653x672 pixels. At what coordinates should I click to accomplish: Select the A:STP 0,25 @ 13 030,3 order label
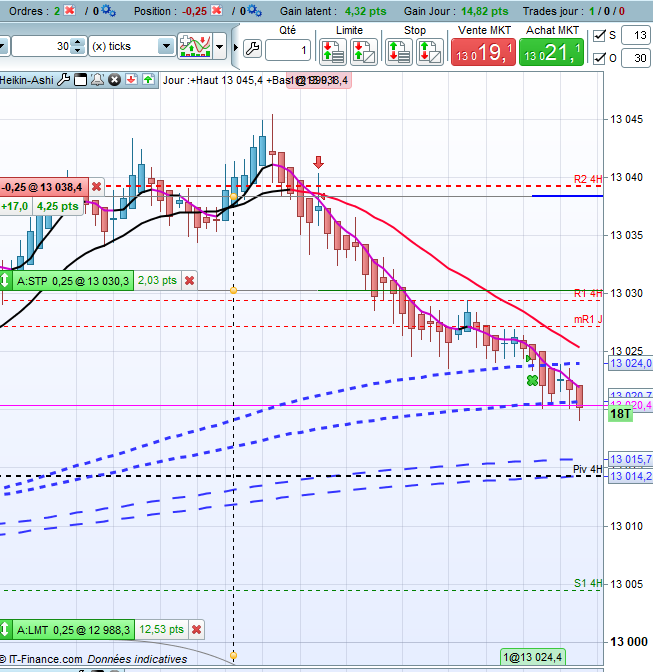pyautogui.click(x=73, y=281)
